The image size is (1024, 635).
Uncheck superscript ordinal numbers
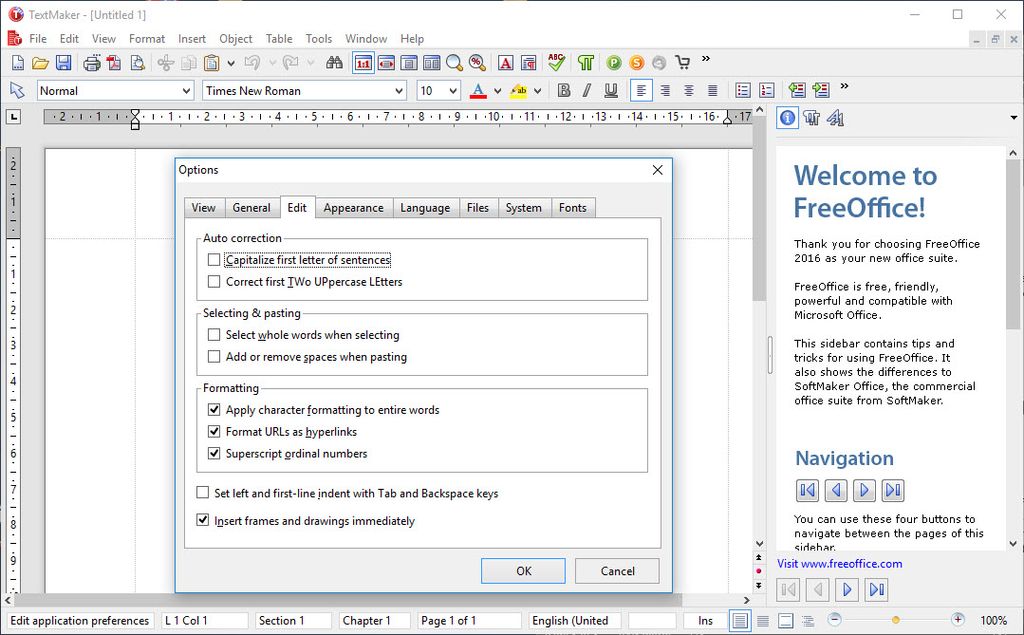click(214, 453)
